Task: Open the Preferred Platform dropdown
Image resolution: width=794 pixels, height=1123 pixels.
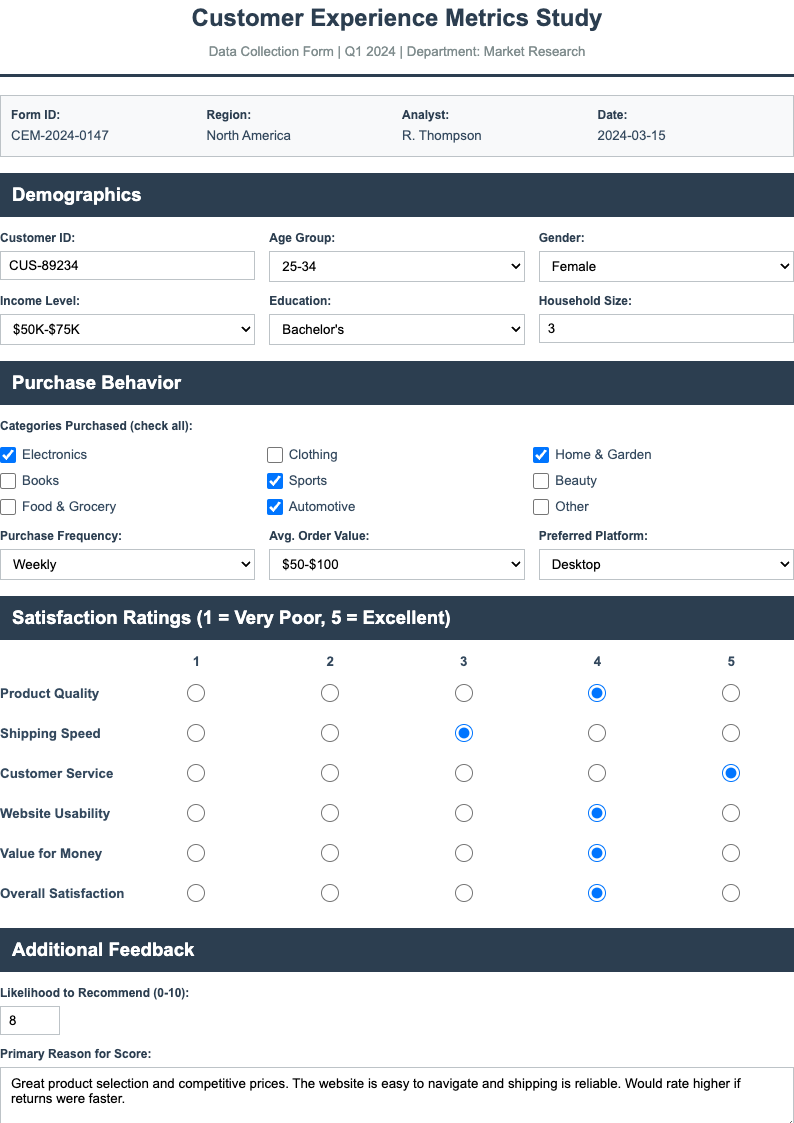Action: [665, 564]
